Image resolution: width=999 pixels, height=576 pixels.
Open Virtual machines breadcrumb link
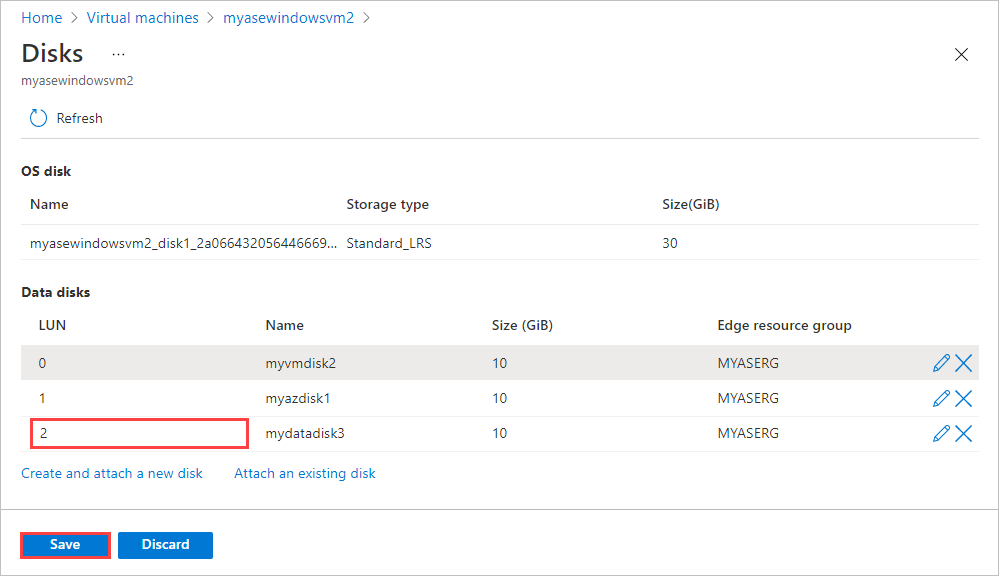pyautogui.click(x=143, y=18)
